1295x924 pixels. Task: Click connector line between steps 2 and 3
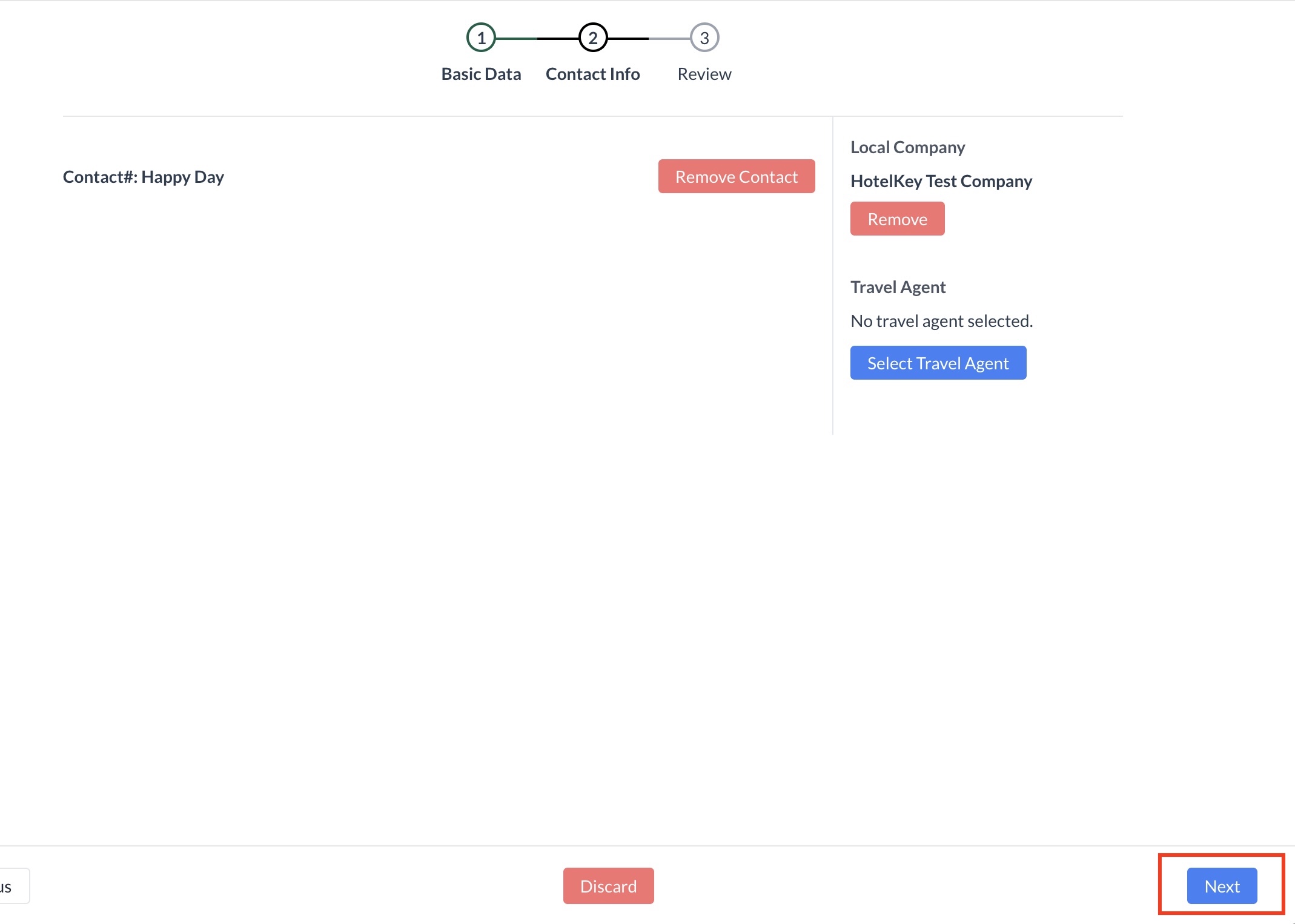click(x=648, y=38)
